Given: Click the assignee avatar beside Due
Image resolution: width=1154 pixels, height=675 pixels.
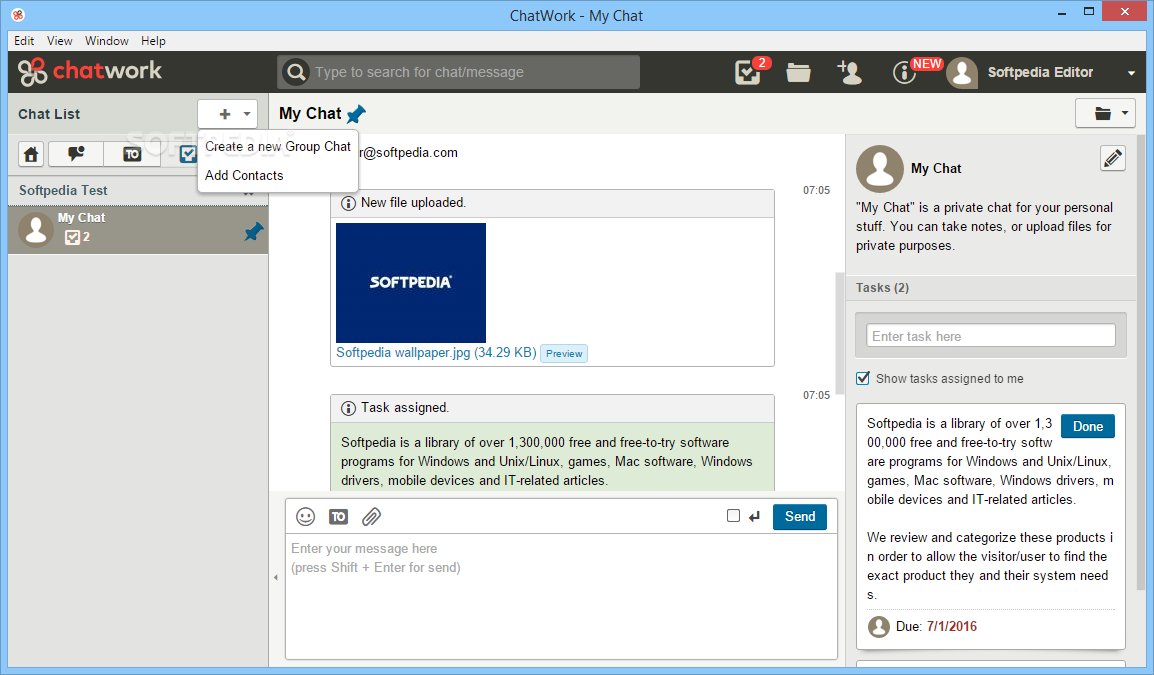Looking at the screenshot, I should [x=879, y=626].
